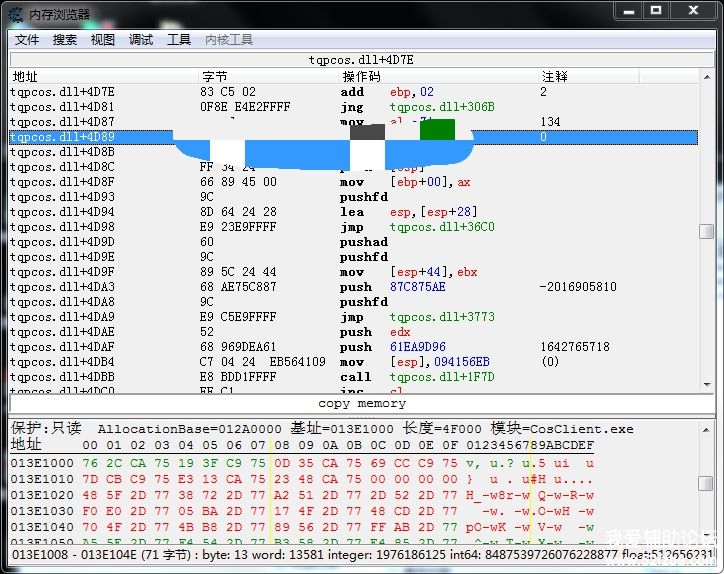The image size is (724, 574).
Task: Select row tqpcos.dll+4DA9 jmp tqpcos.dll+3773
Action: pos(354,317)
